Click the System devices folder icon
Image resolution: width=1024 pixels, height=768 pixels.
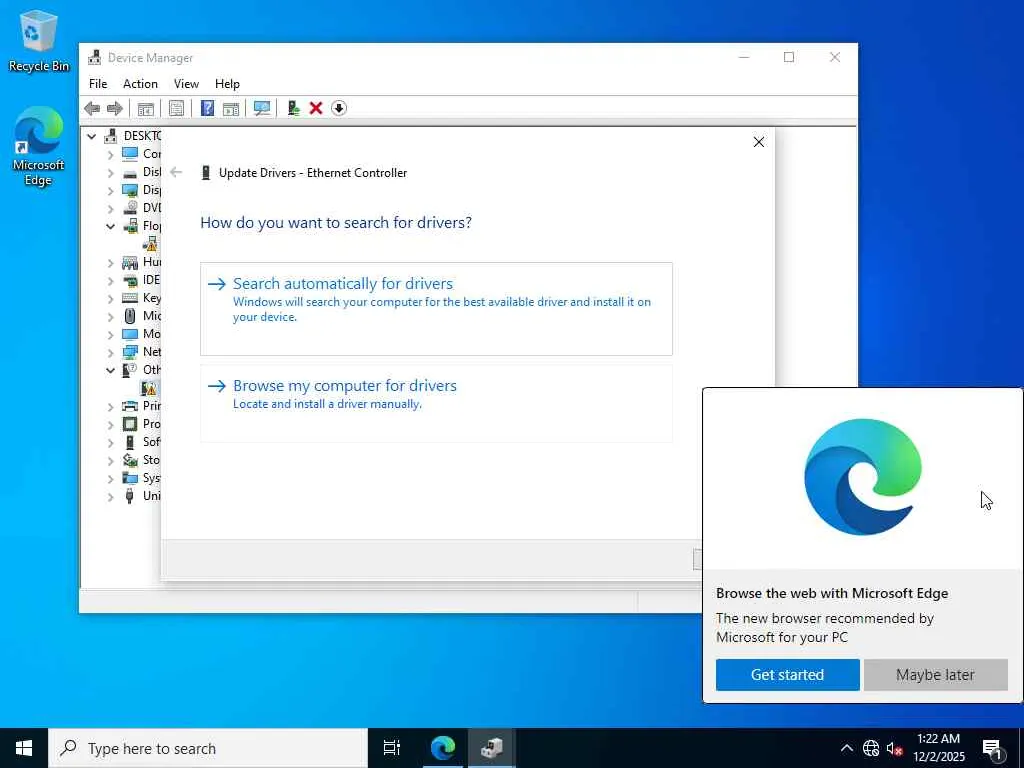(130, 478)
